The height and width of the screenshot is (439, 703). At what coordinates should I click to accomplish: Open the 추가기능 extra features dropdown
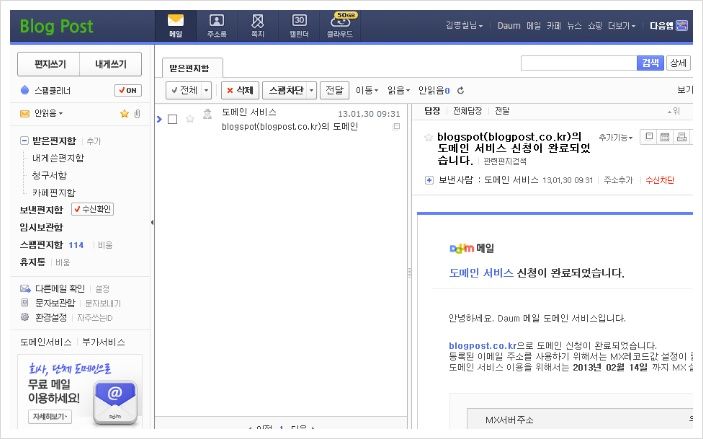pos(615,137)
